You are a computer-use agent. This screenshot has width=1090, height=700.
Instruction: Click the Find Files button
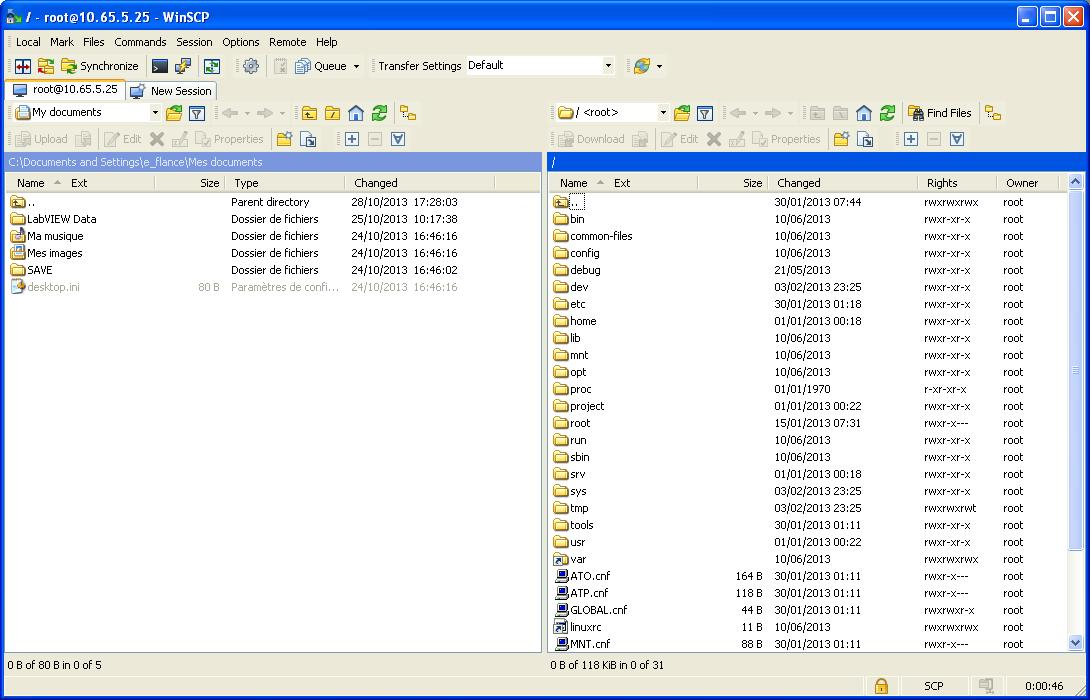[941, 113]
